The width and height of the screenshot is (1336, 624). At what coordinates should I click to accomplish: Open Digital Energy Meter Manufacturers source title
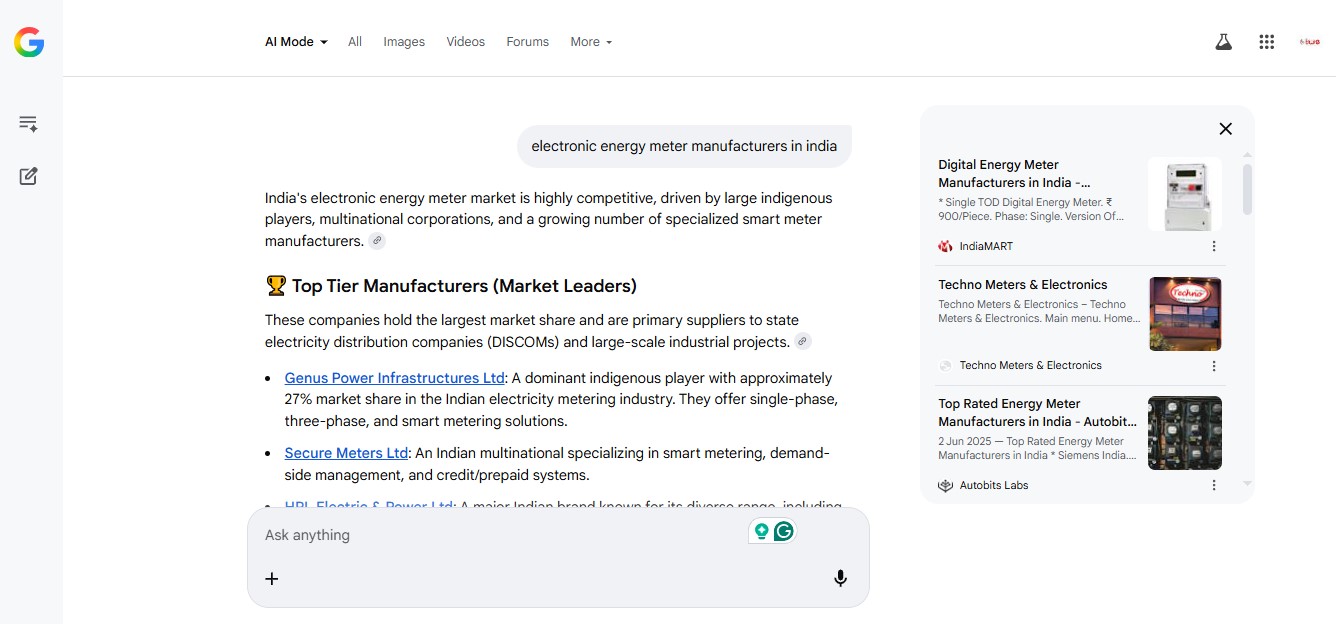tap(1014, 174)
